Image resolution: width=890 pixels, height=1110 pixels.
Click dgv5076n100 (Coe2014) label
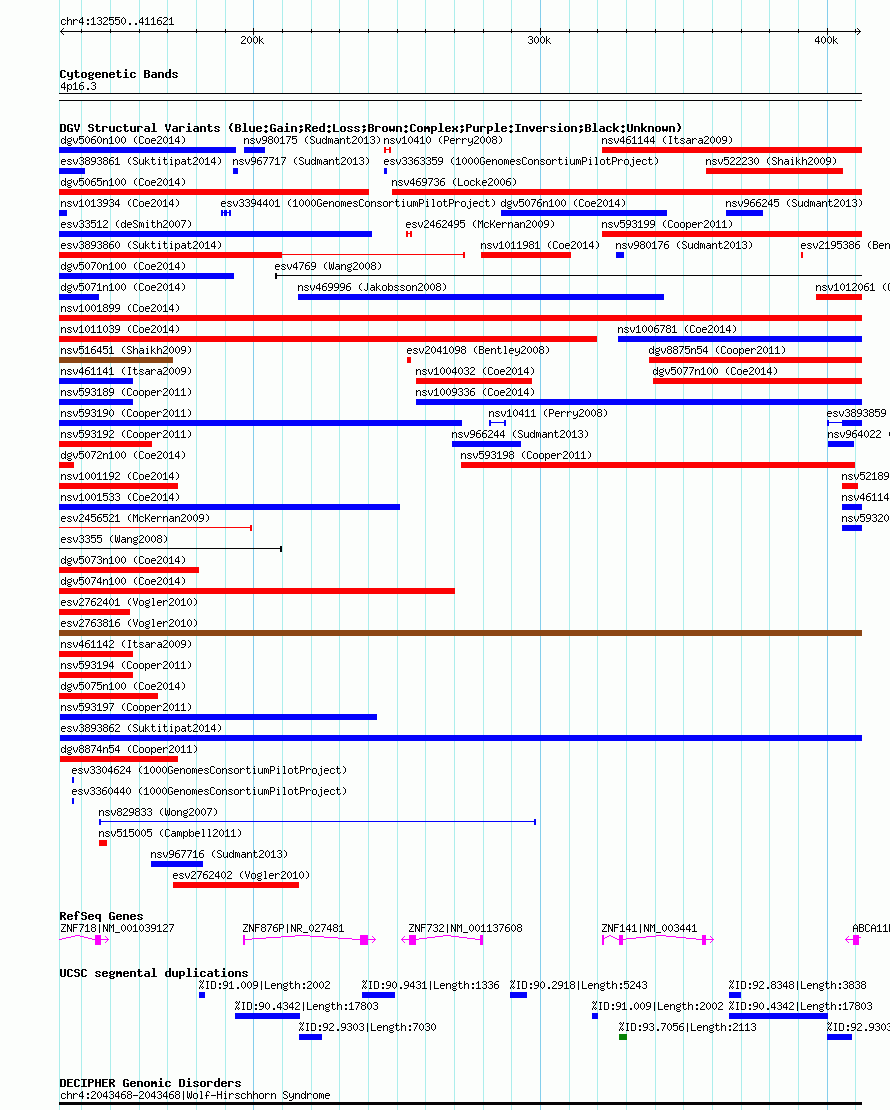click(563, 203)
